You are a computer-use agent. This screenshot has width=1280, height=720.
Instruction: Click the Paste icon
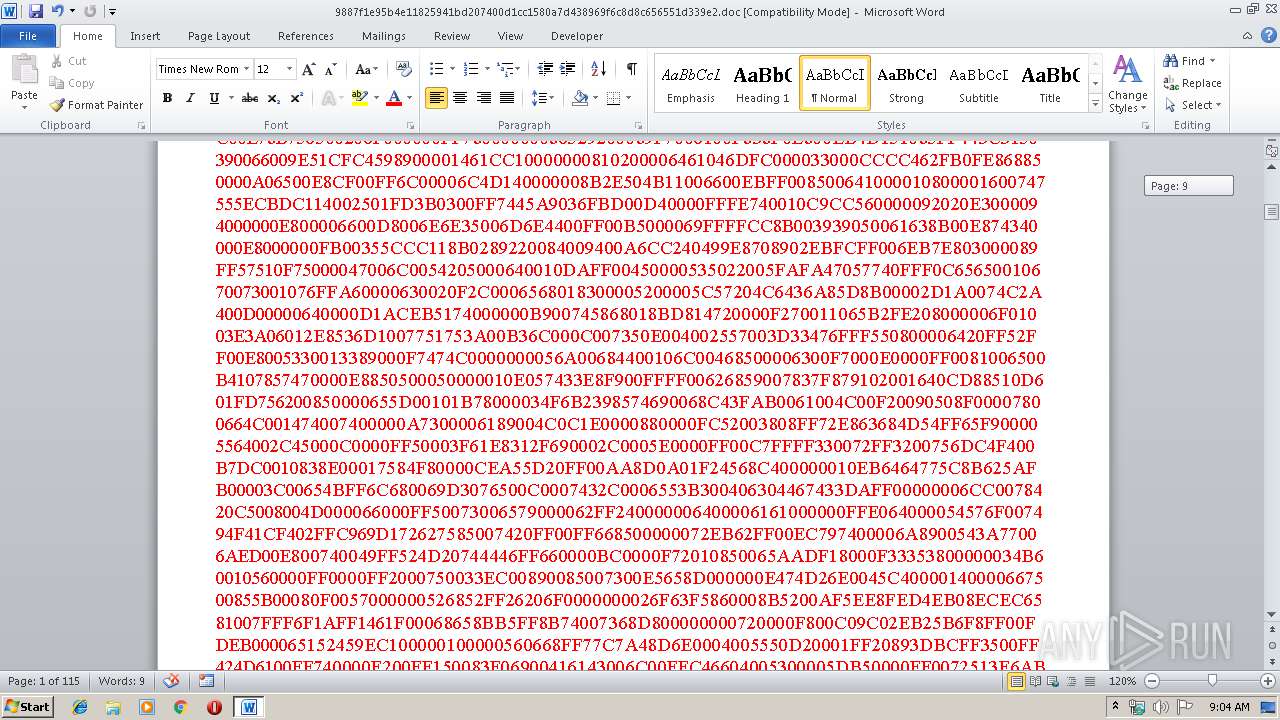[24, 70]
